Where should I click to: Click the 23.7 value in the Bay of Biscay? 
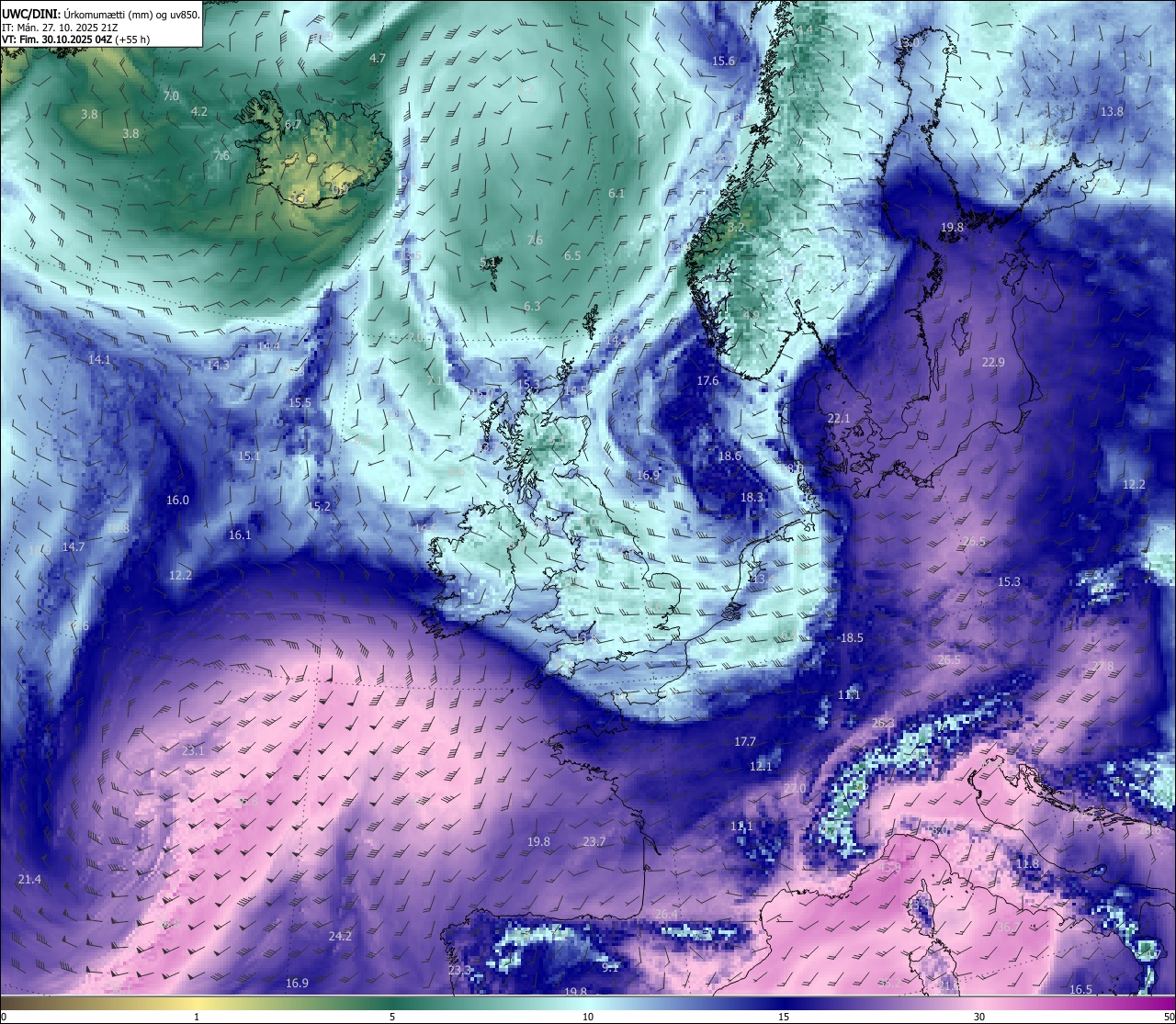point(594,841)
